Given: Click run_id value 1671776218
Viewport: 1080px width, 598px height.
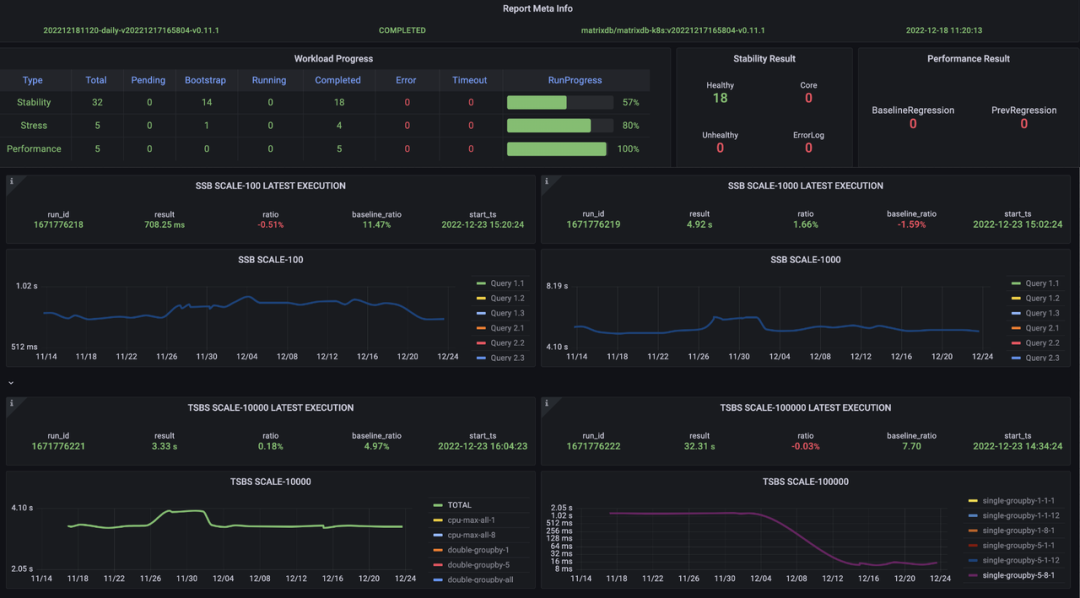Looking at the screenshot, I should [x=59, y=225].
